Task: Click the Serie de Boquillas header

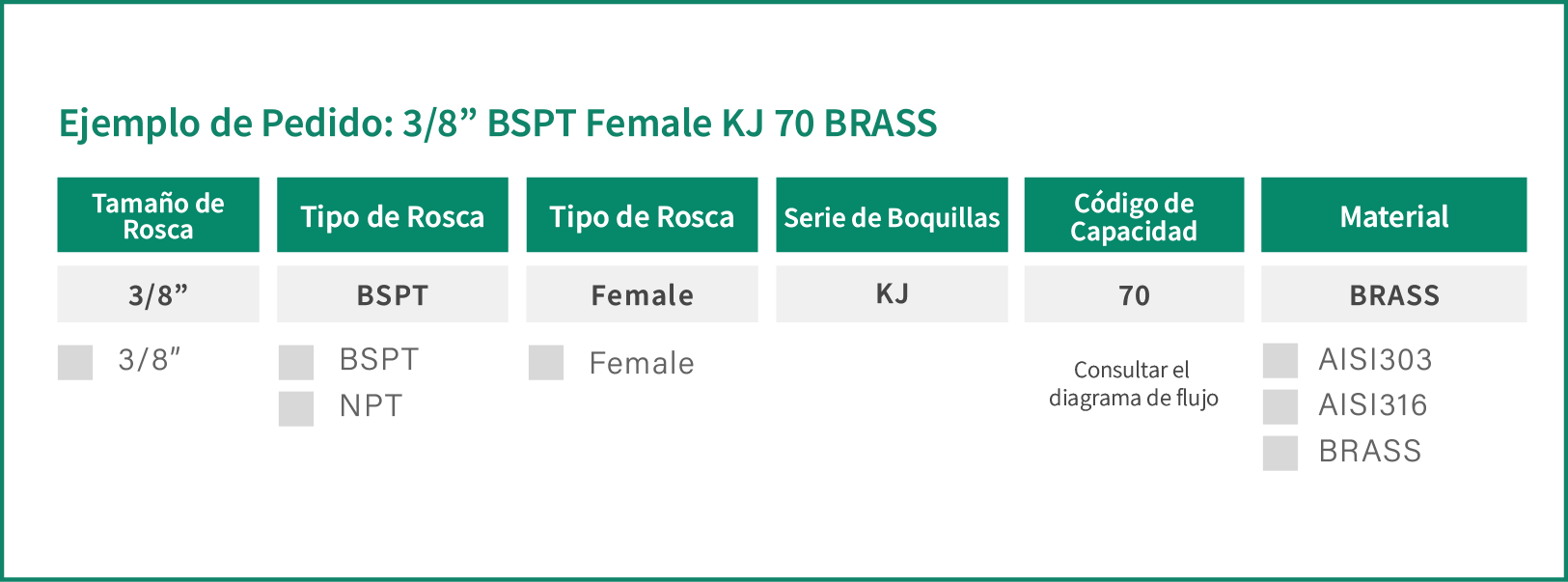Action: (892, 215)
